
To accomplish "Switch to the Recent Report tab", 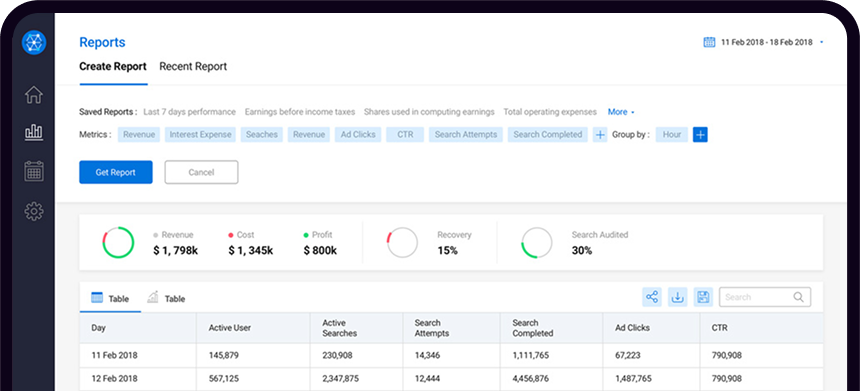I will coord(193,66).
